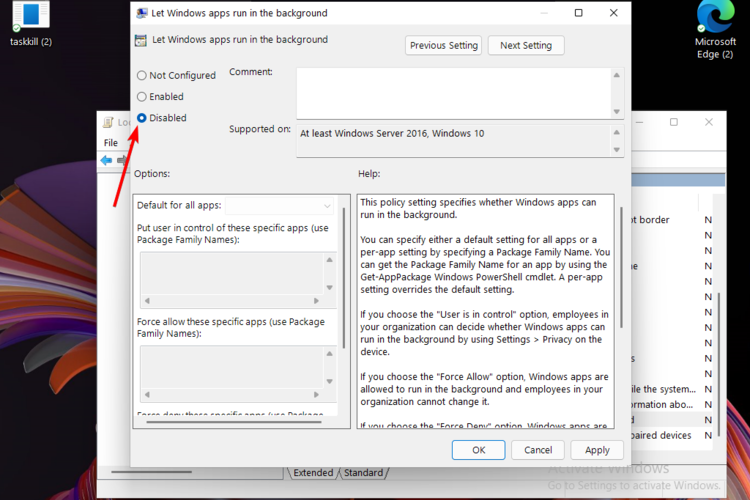Click the Previous Setting button
The width and height of the screenshot is (750, 500).
(443, 45)
